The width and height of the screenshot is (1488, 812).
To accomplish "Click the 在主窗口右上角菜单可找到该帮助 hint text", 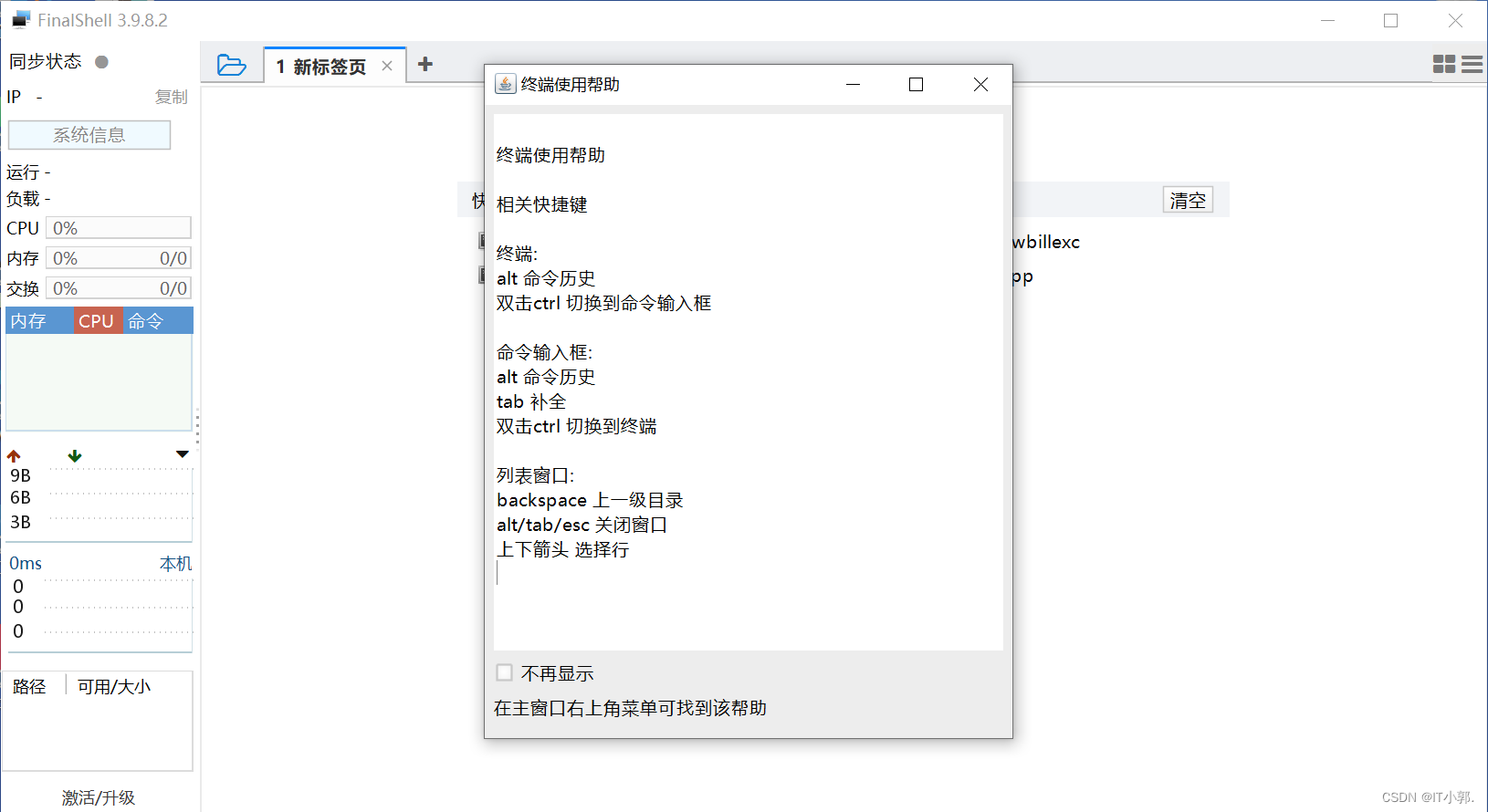I will (630, 708).
